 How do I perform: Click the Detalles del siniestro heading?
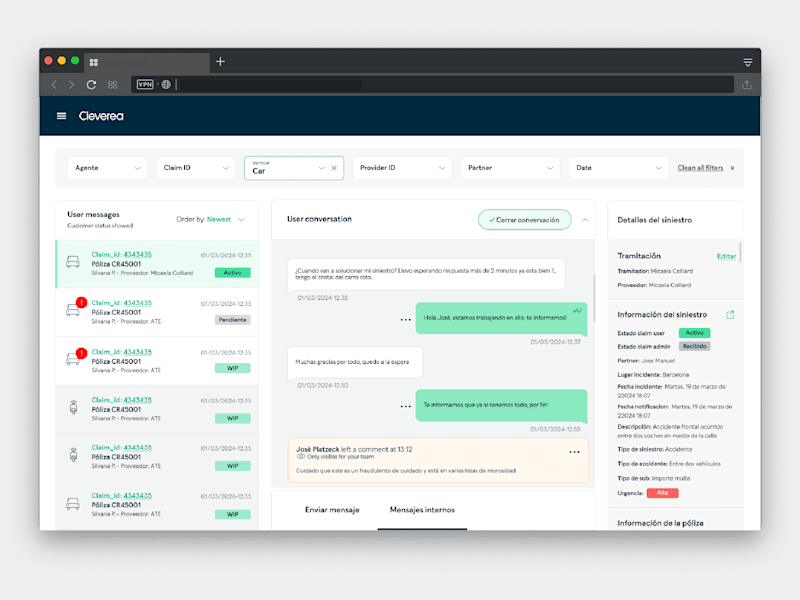(x=655, y=220)
